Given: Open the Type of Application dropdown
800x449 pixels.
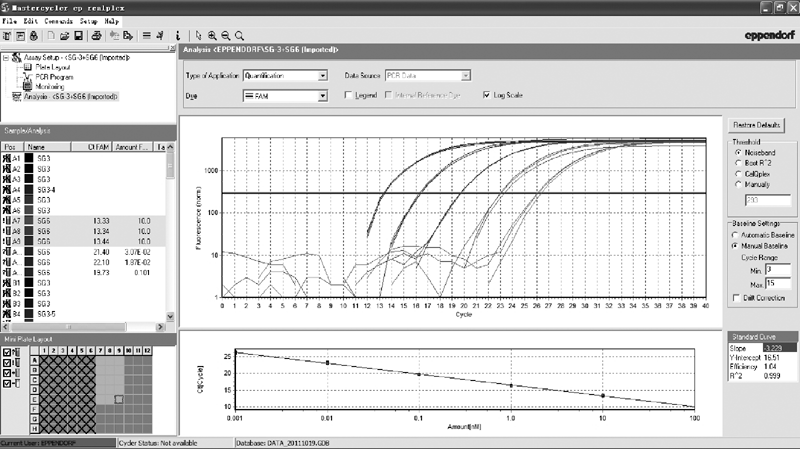Looking at the screenshot, I should (322, 76).
